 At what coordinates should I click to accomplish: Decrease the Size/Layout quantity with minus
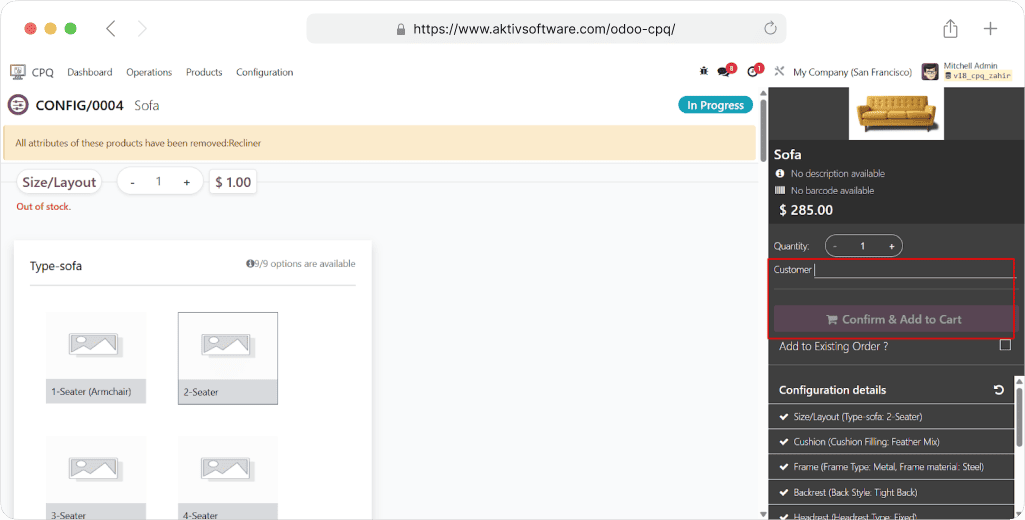[x=132, y=182]
